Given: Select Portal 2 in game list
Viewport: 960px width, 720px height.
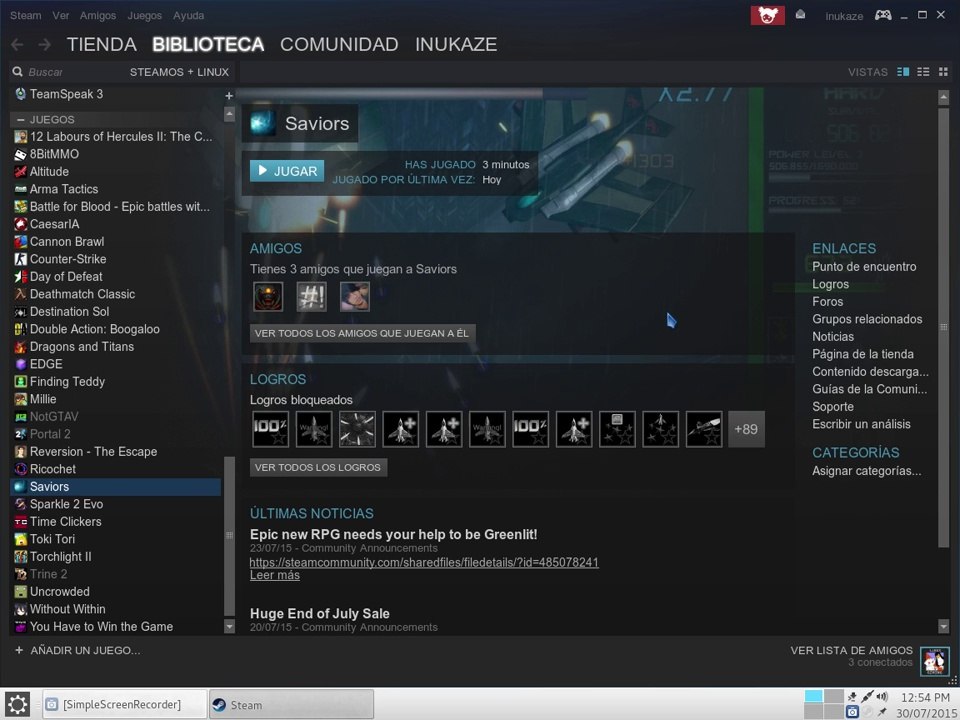Looking at the screenshot, I should (116, 434).
